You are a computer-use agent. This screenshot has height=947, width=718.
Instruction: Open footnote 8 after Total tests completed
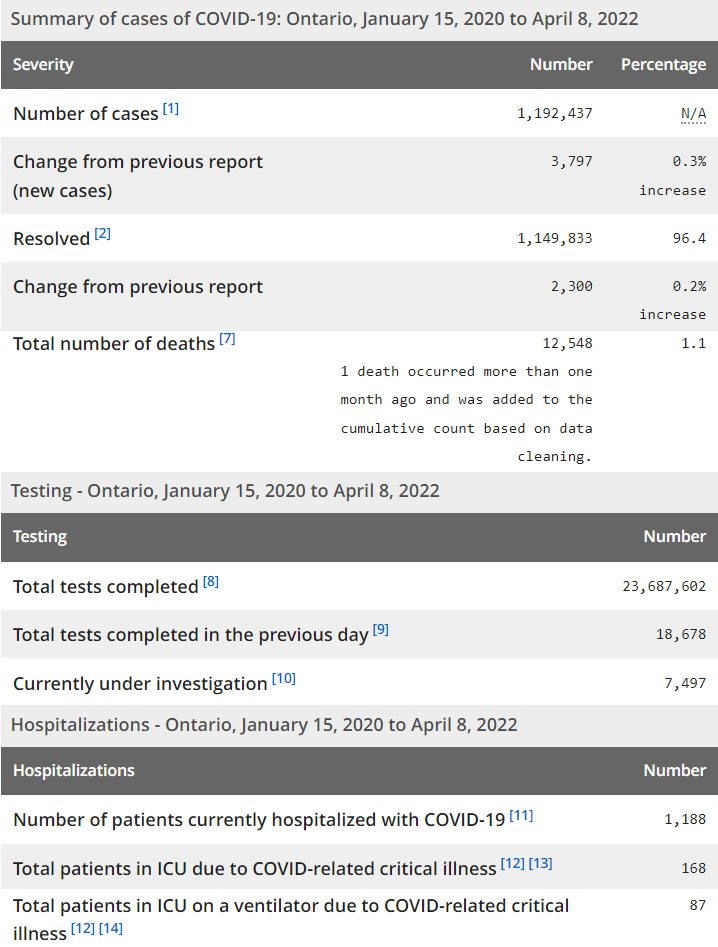point(211,581)
